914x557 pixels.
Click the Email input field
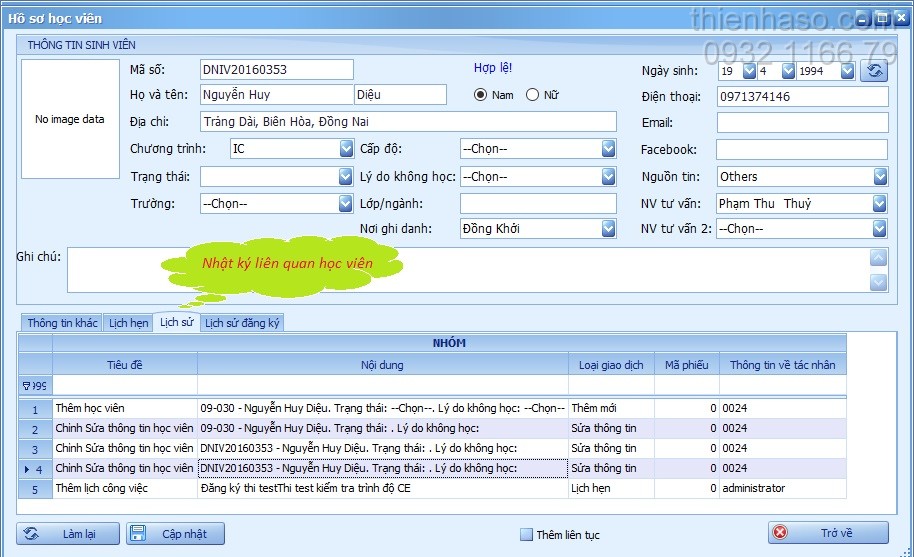802,123
